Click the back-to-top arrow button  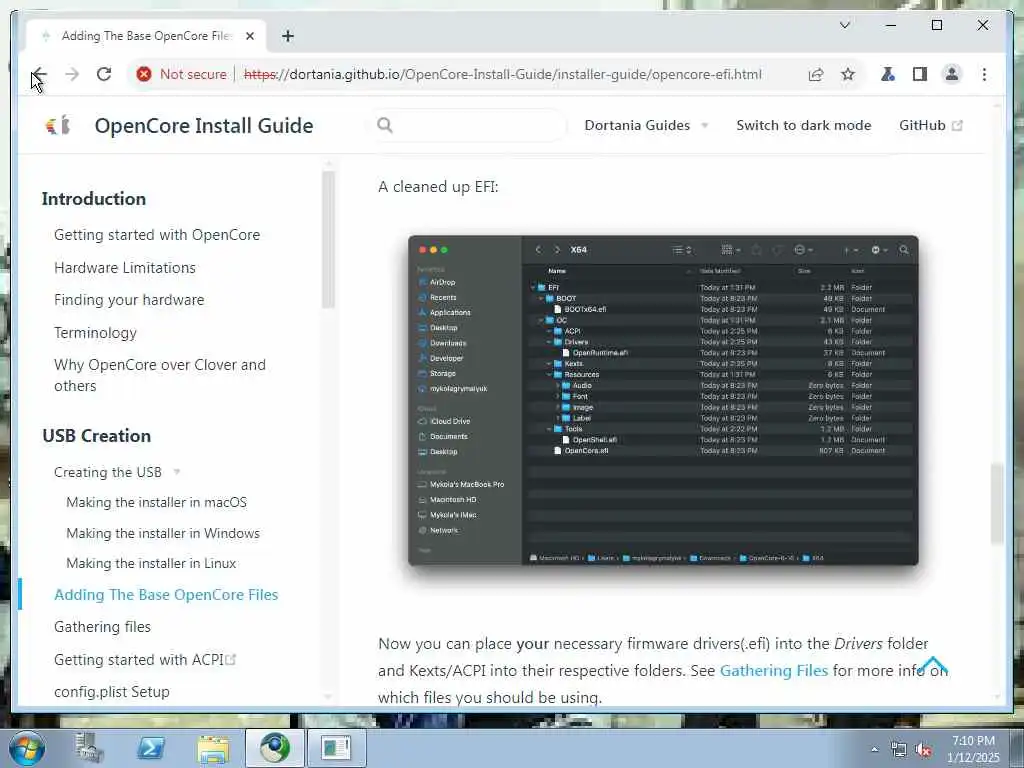(x=933, y=665)
